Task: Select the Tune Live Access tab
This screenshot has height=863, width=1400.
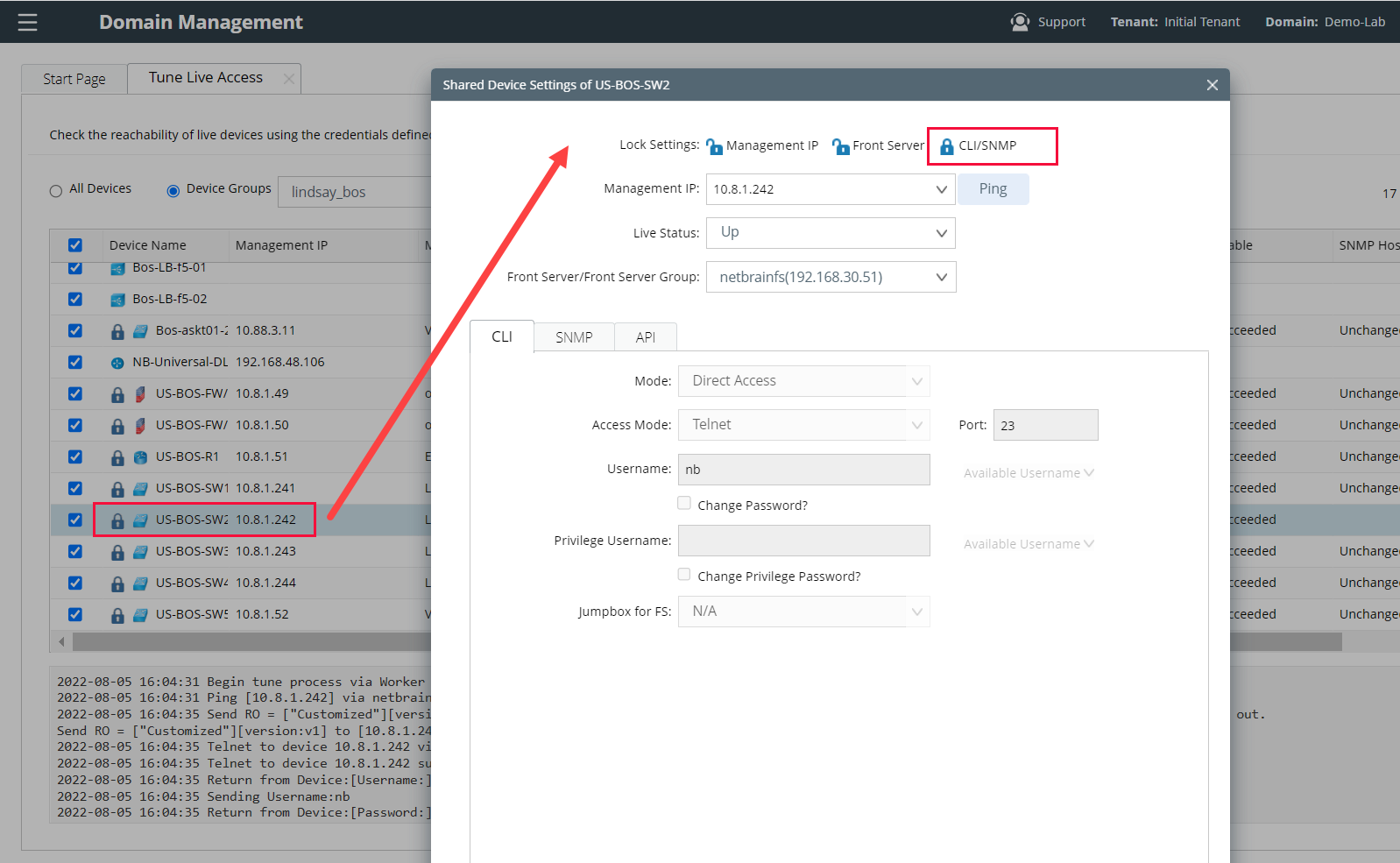Action: coord(206,78)
